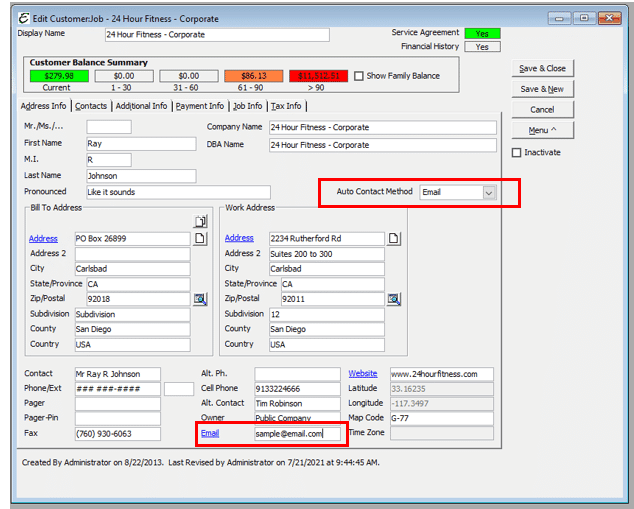Click the Work Address City field
Viewport: 634px width, 509px height.
click(x=327, y=269)
